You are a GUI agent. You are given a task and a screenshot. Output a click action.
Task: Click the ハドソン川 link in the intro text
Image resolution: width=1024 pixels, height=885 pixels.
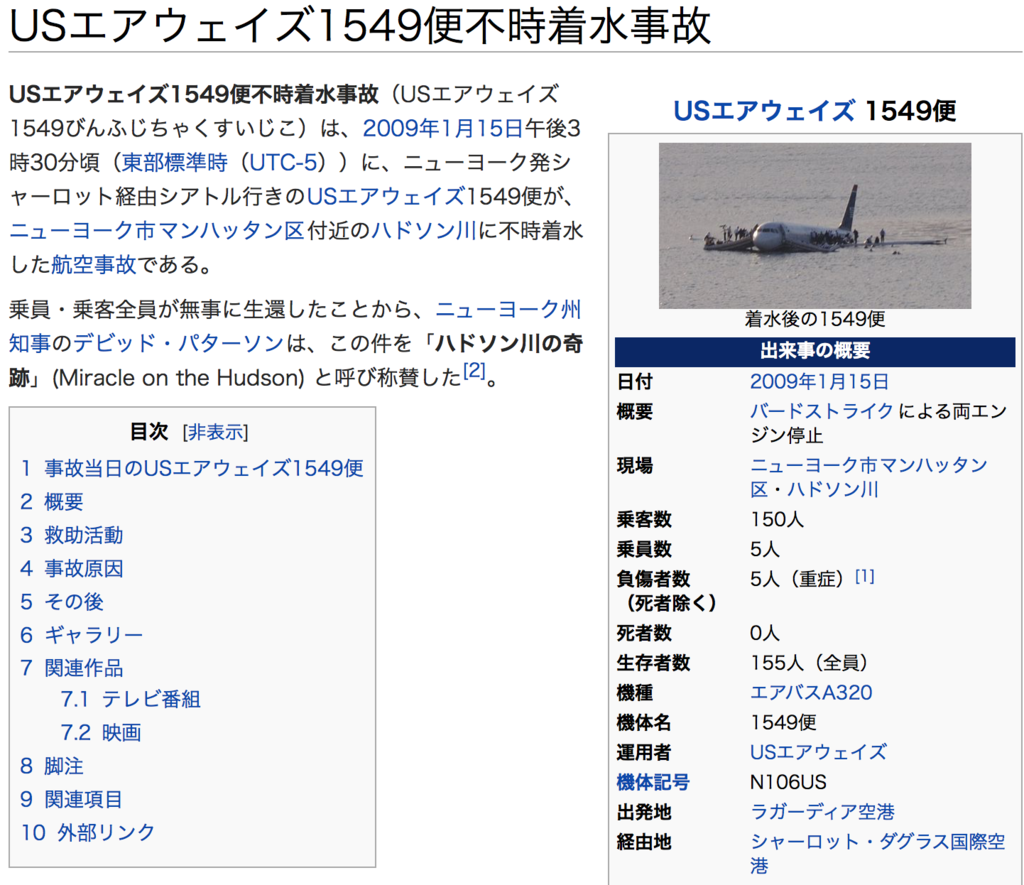(x=423, y=231)
